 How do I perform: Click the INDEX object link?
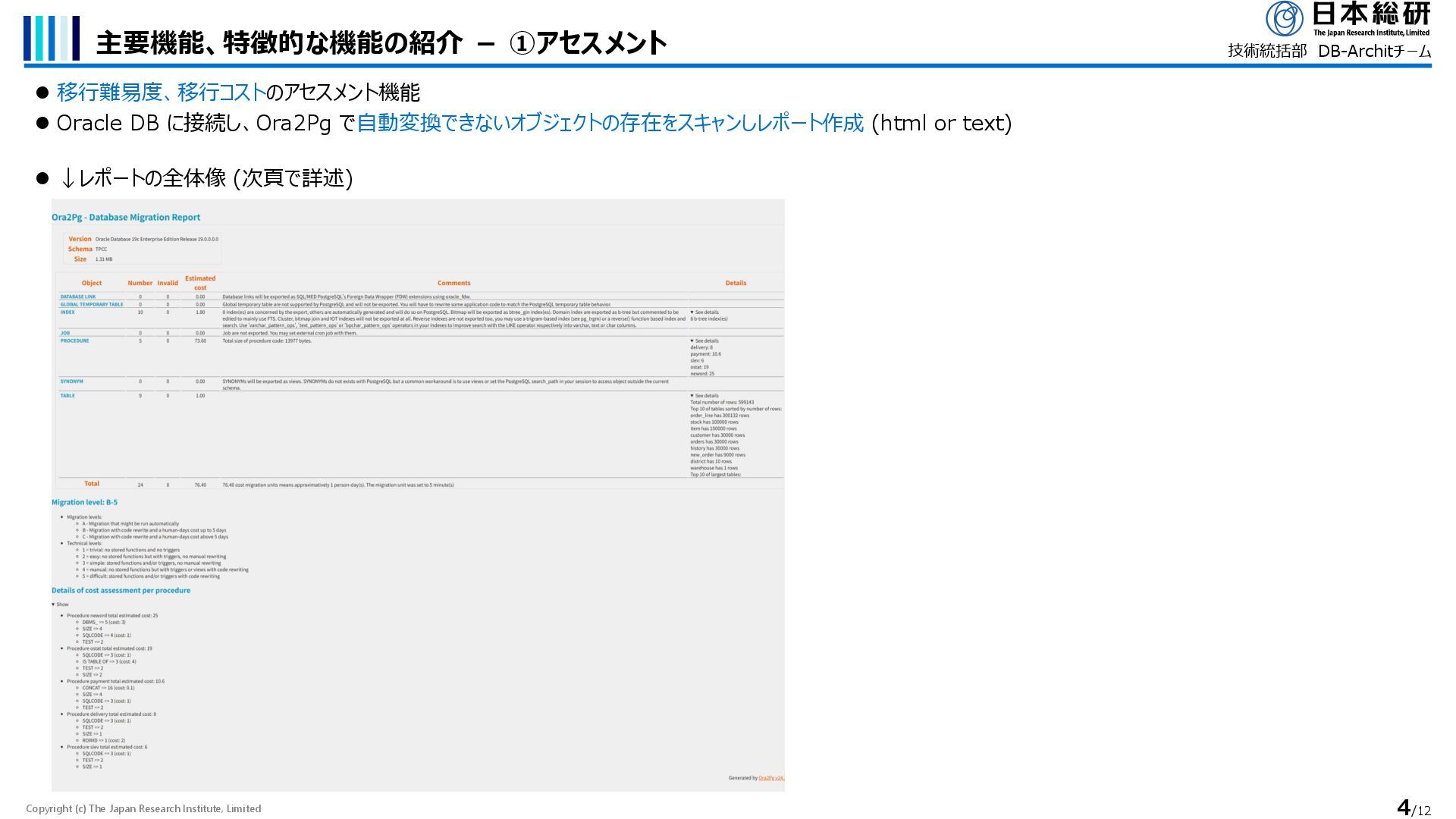(x=67, y=312)
